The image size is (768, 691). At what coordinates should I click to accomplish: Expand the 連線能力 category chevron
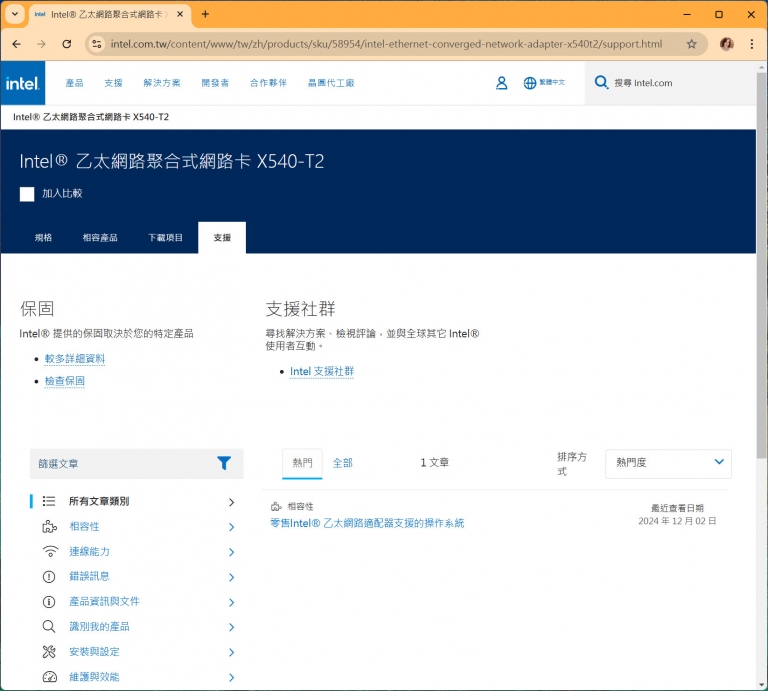(x=231, y=552)
